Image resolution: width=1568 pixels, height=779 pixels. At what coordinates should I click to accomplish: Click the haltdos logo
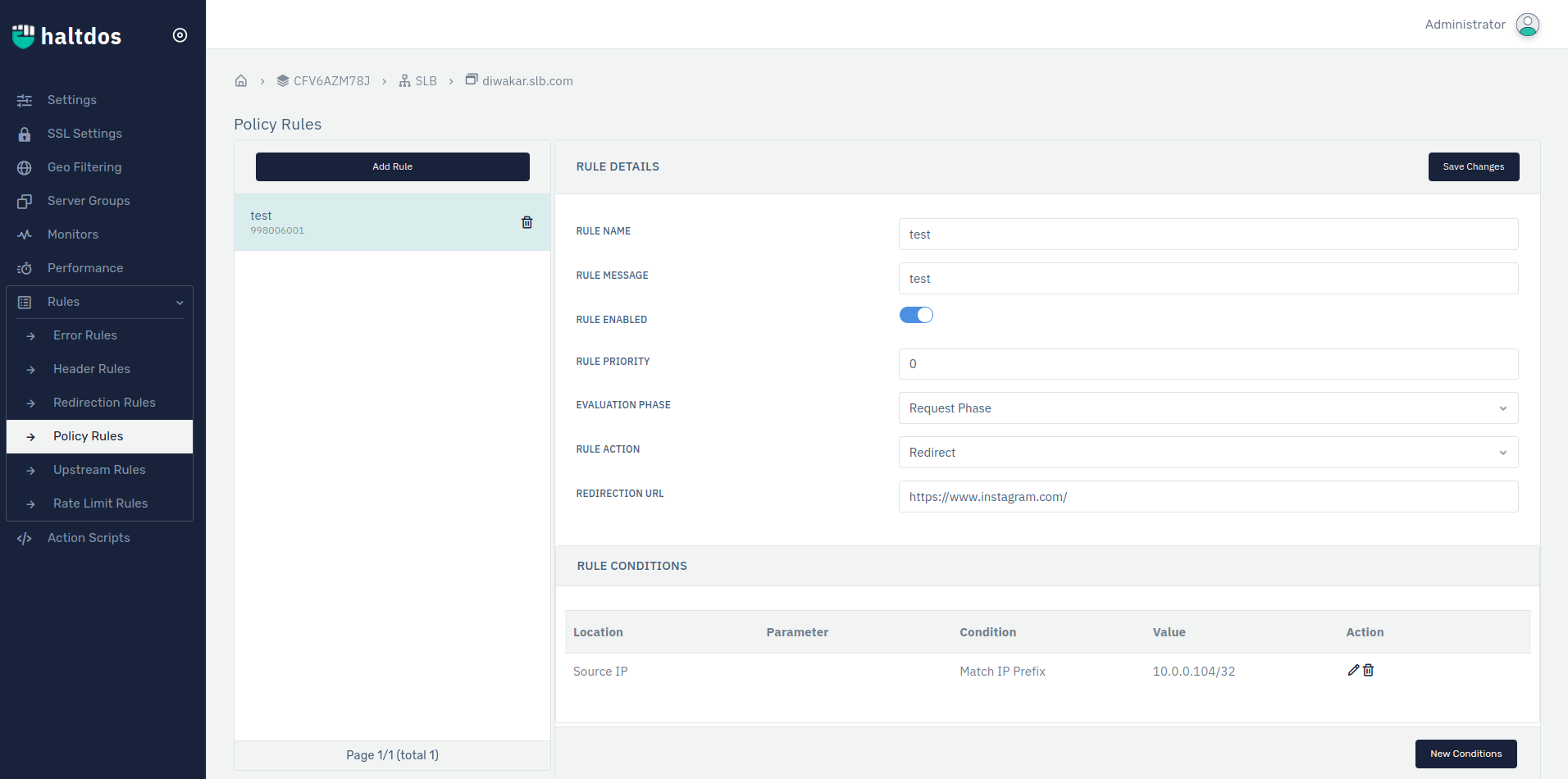66,36
